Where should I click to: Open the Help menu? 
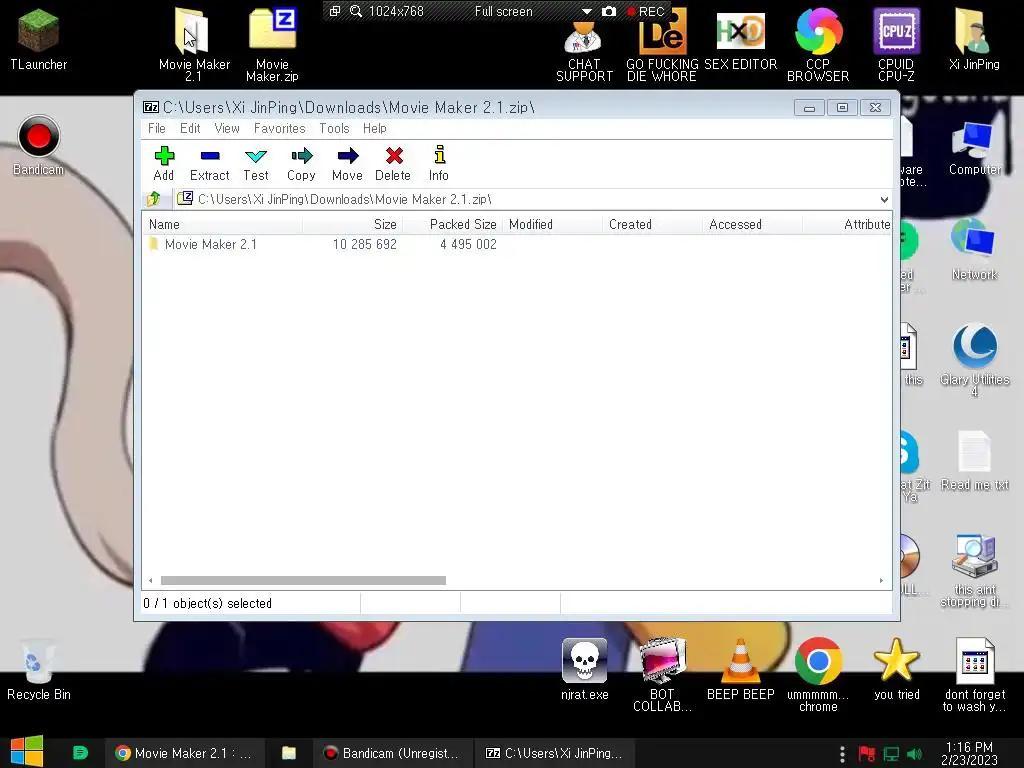pyautogui.click(x=375, y=128)
